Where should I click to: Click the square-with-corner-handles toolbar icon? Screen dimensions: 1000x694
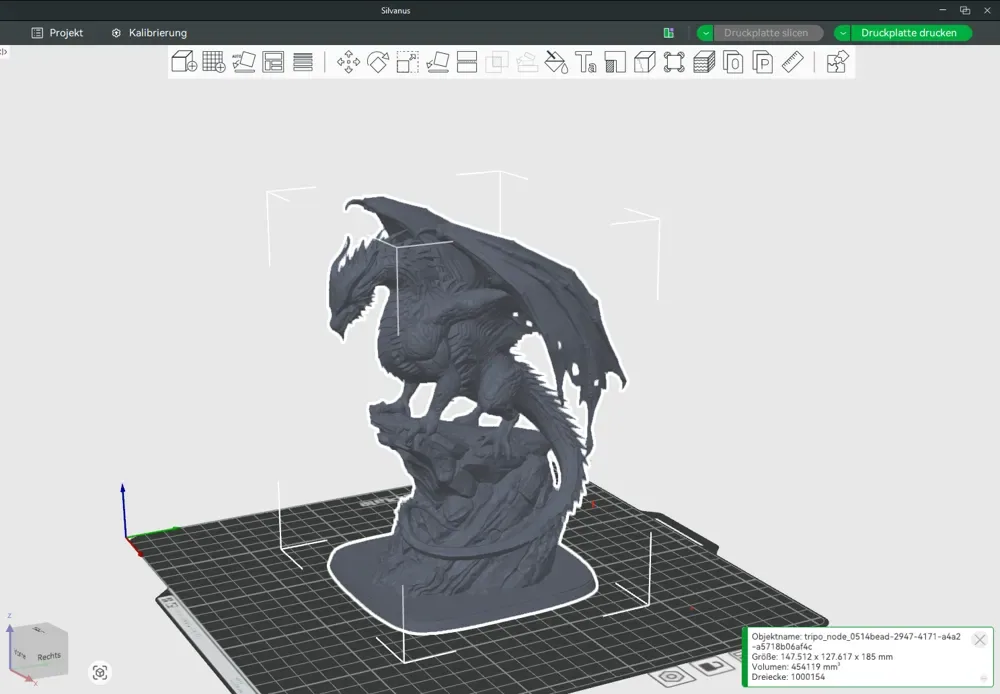click(x=674, y=62)
